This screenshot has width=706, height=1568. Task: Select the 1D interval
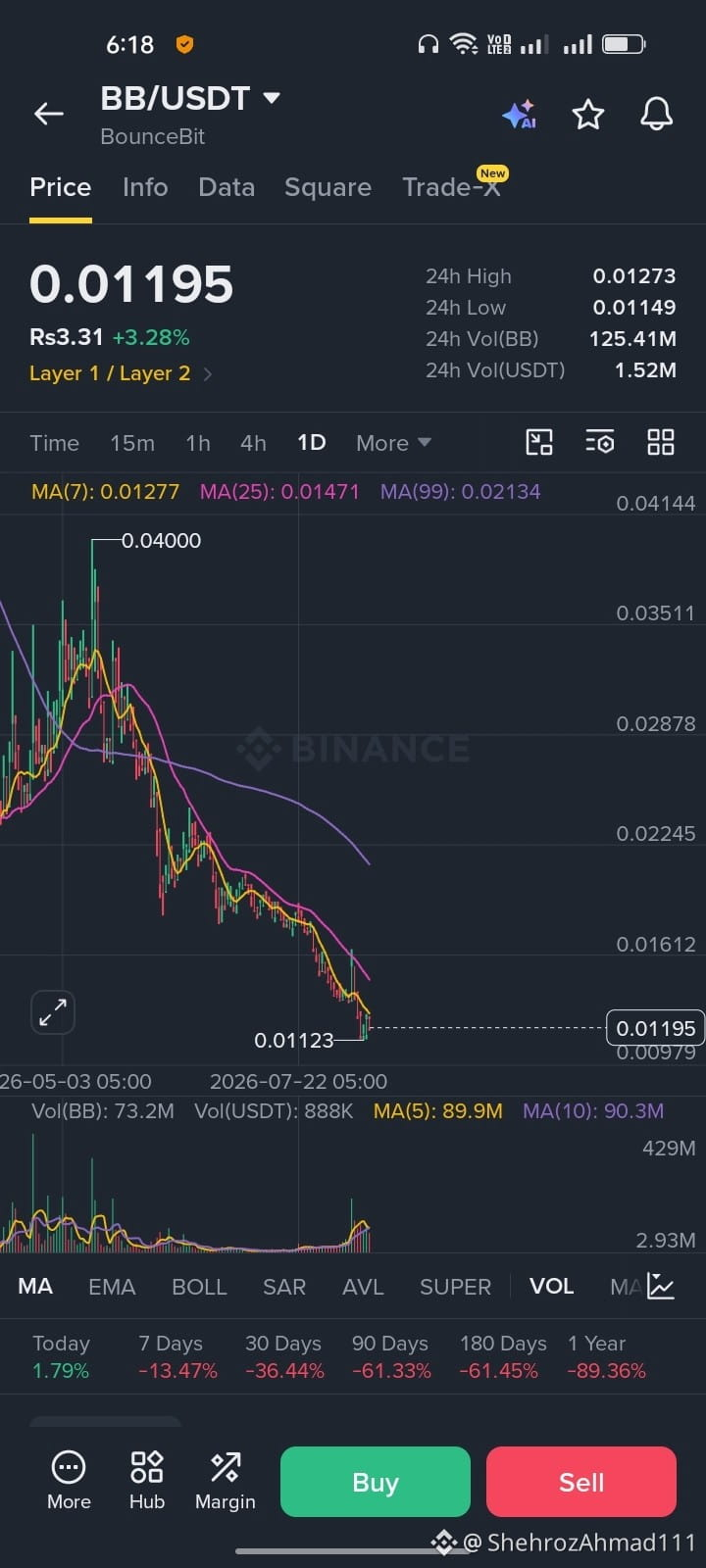(312, 443)
